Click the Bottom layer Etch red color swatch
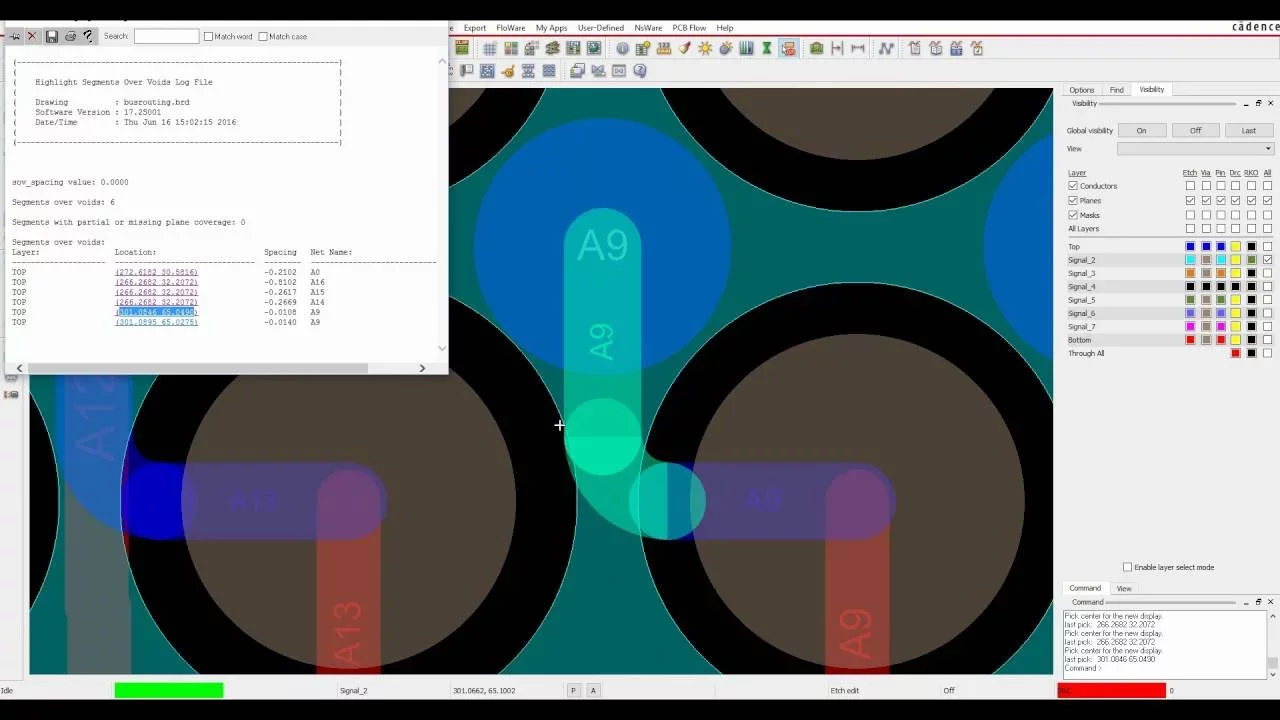Screen dimensions: 1280x720 pyautogui.click(x=1190, y=340)
